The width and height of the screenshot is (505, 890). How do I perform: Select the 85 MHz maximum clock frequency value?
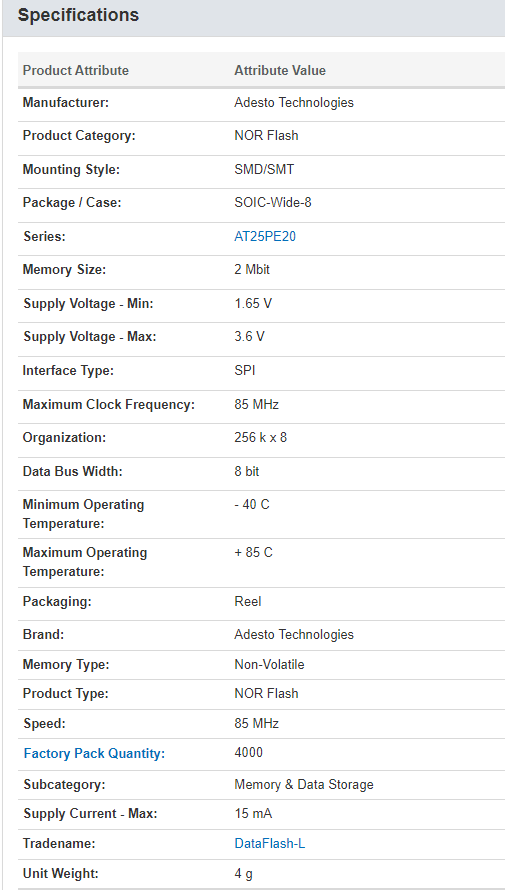256,405
